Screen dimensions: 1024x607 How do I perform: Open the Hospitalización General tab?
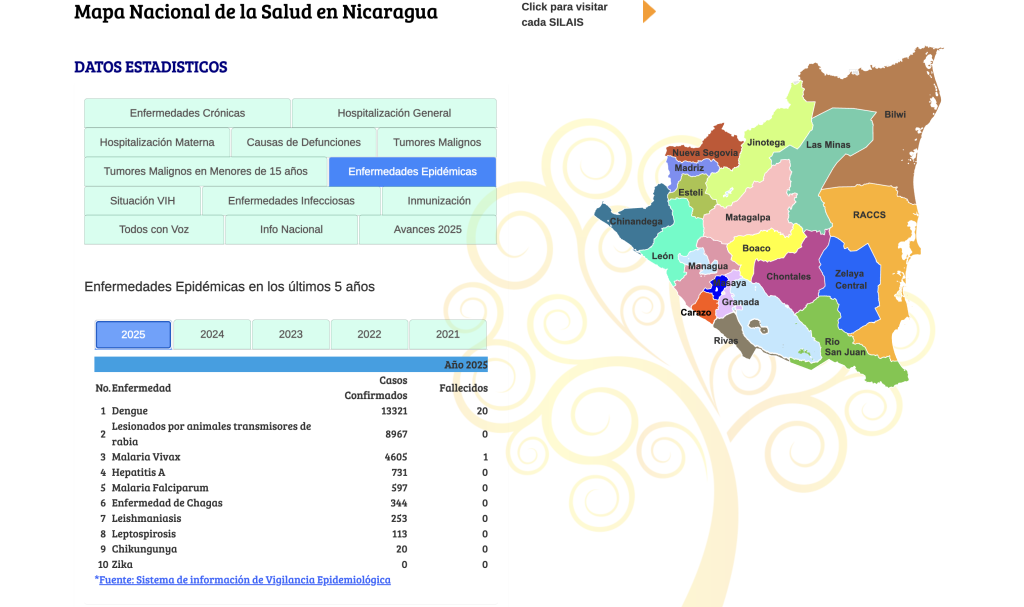394,113
